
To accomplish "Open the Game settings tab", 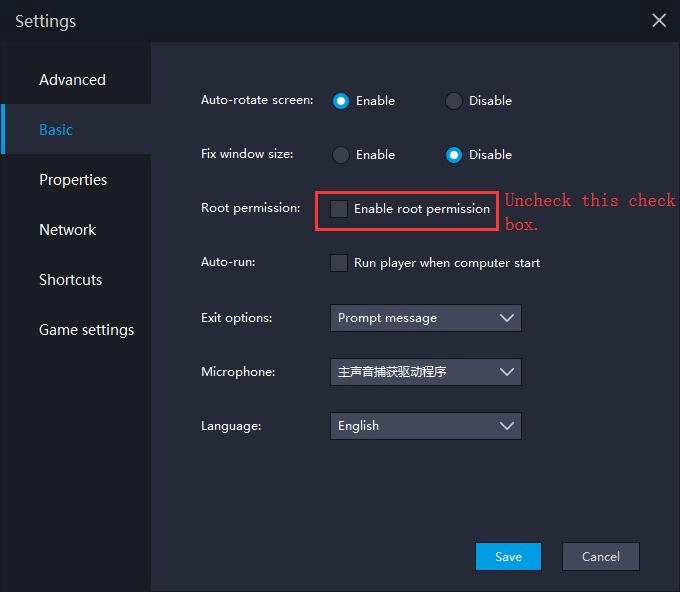I will (86, 330).
